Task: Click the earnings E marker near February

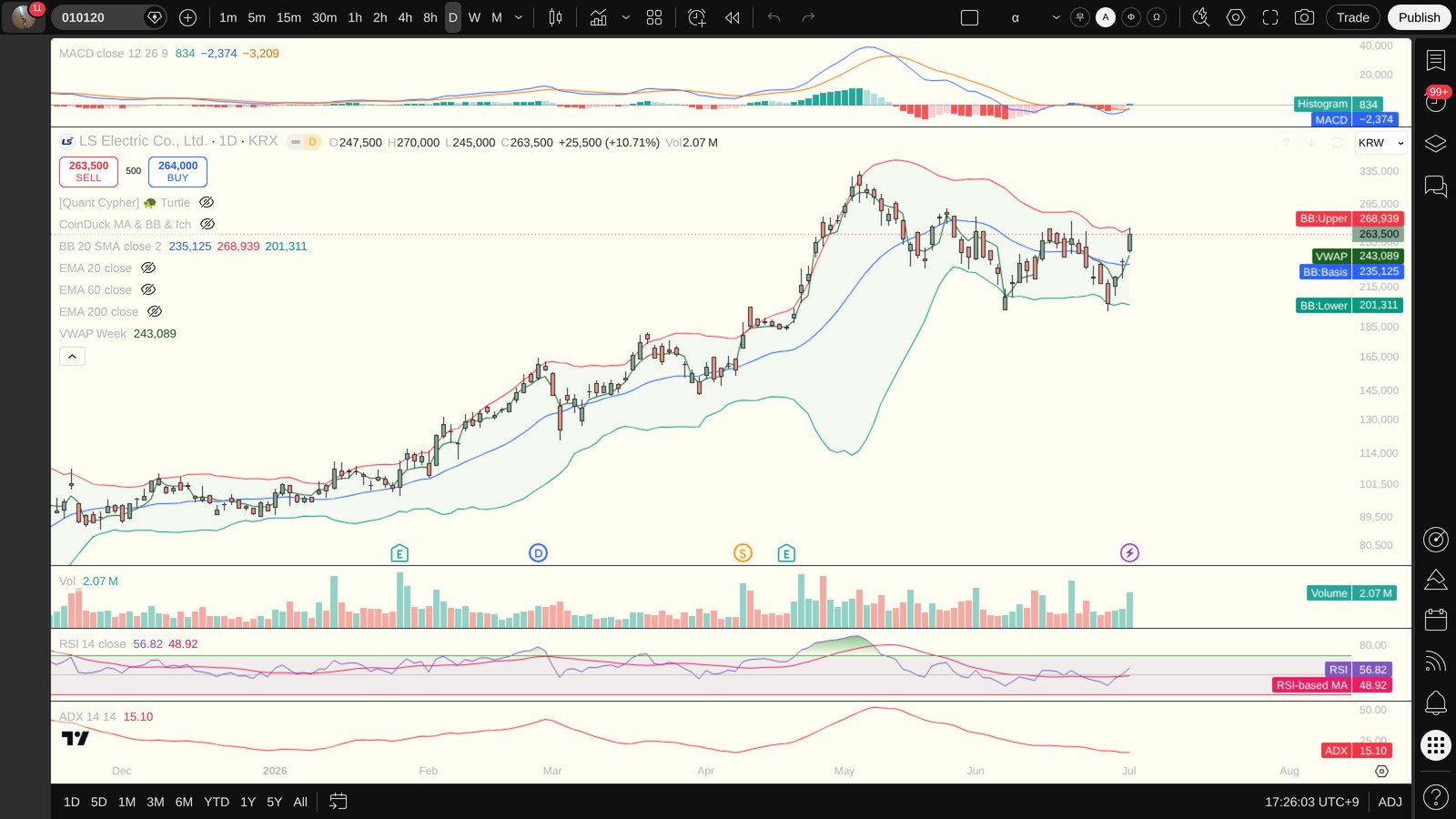Action: [x=399, y=553]
